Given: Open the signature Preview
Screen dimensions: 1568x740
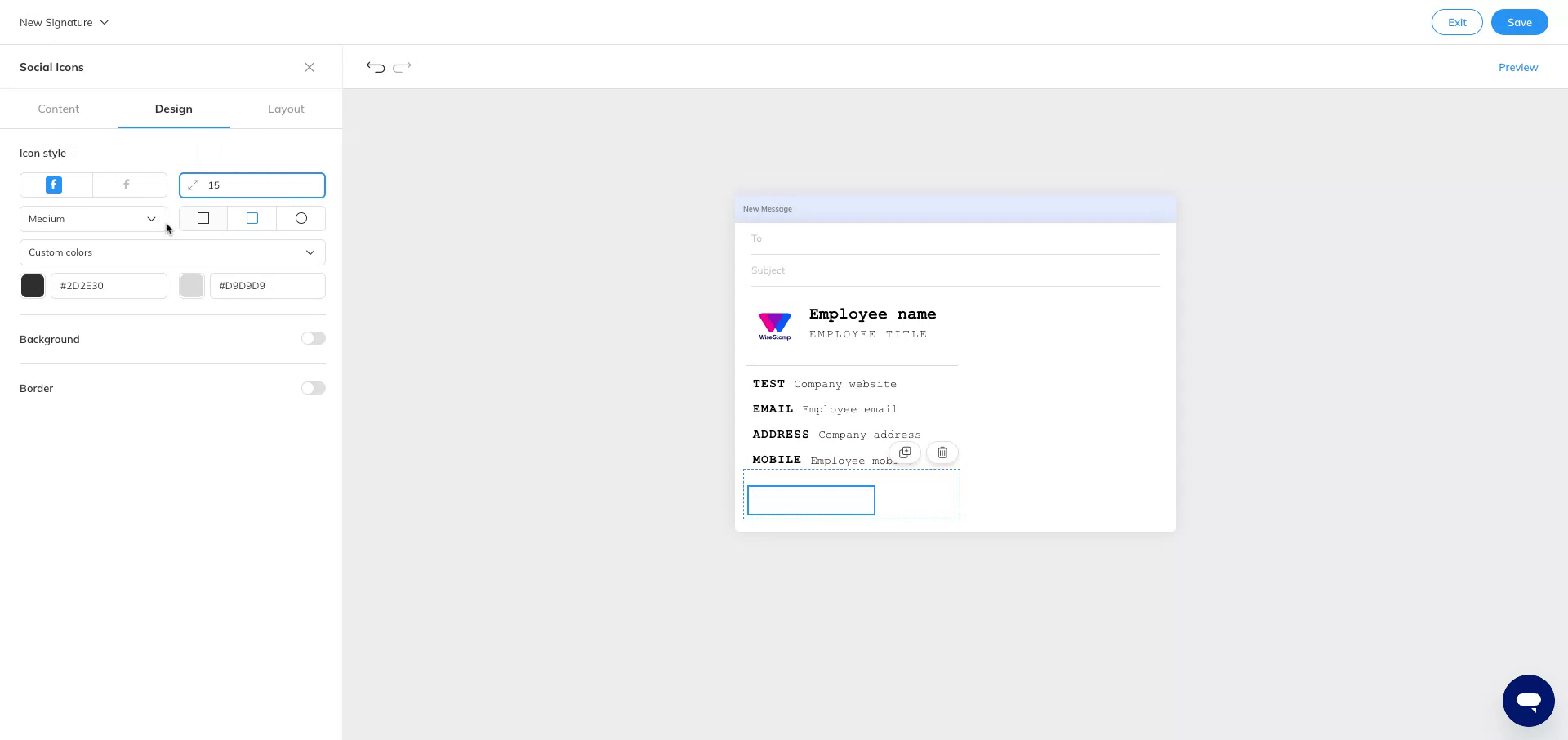Looking at the screenshot, I should click(x=1517, y=67).
